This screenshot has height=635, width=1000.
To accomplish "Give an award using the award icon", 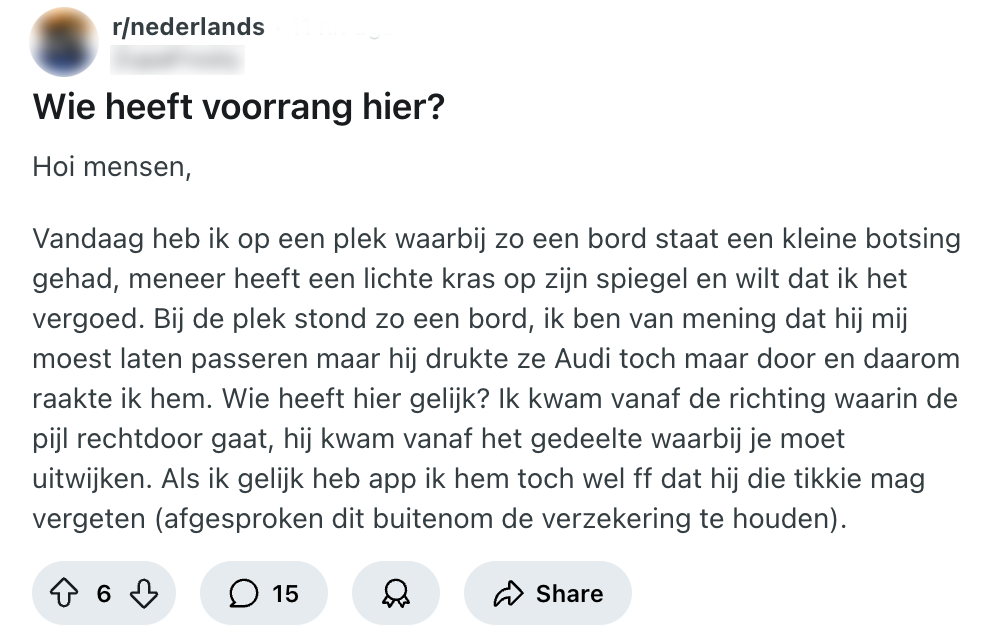I will tap(395, 594).
